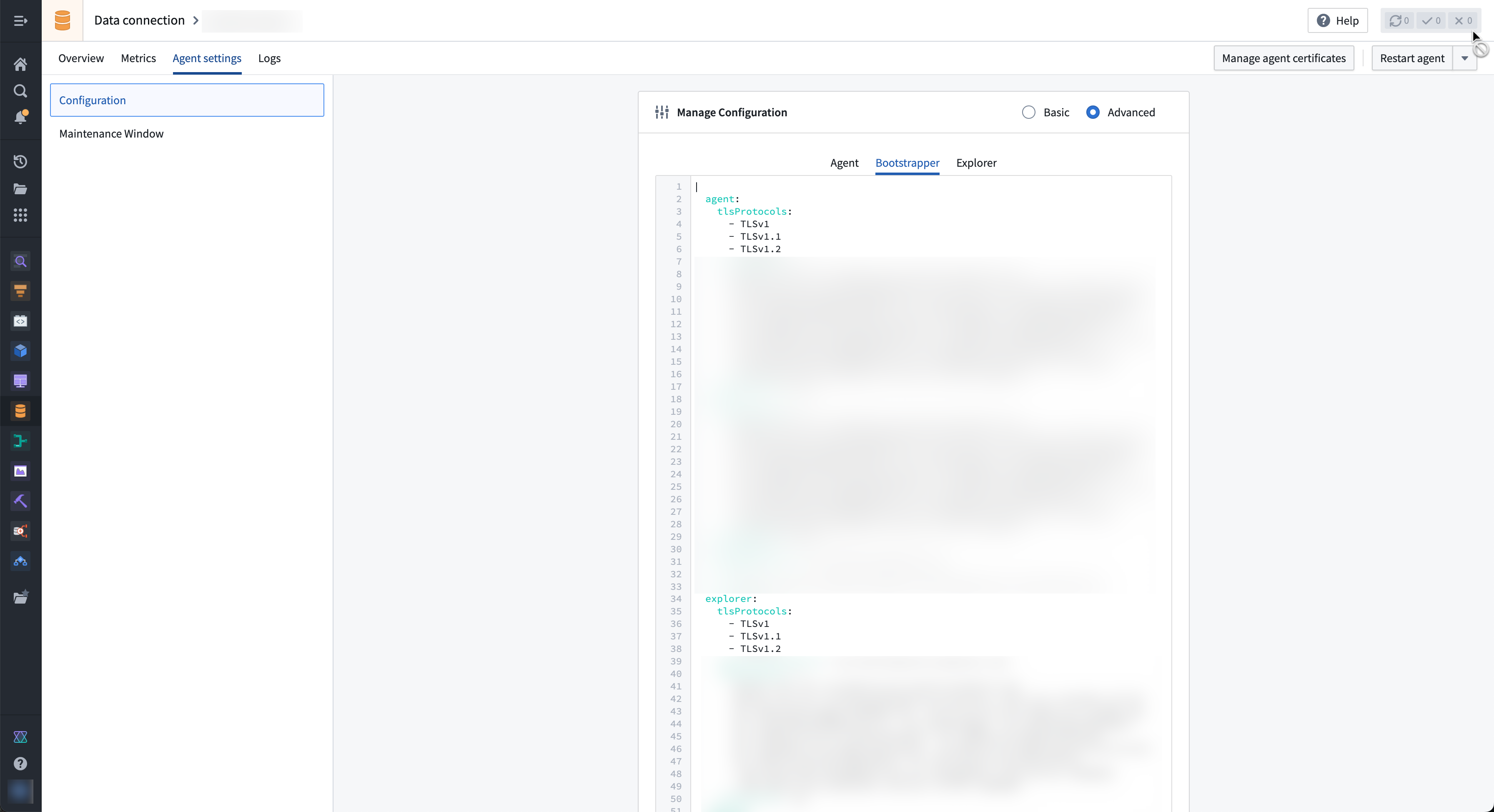The image size is (1494, 812).
Task: Click the user avatar at sidebar bottom
Action: click(x=20, y=792)
